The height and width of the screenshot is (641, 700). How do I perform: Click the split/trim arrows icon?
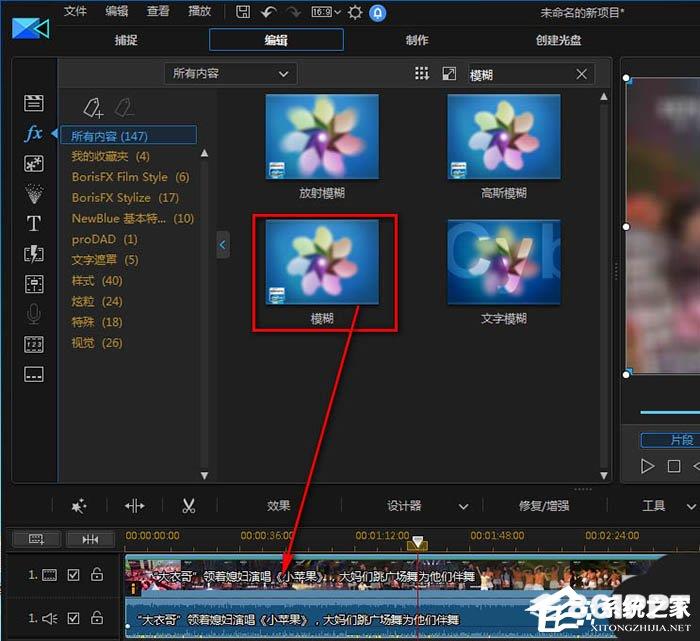(134, 506)
